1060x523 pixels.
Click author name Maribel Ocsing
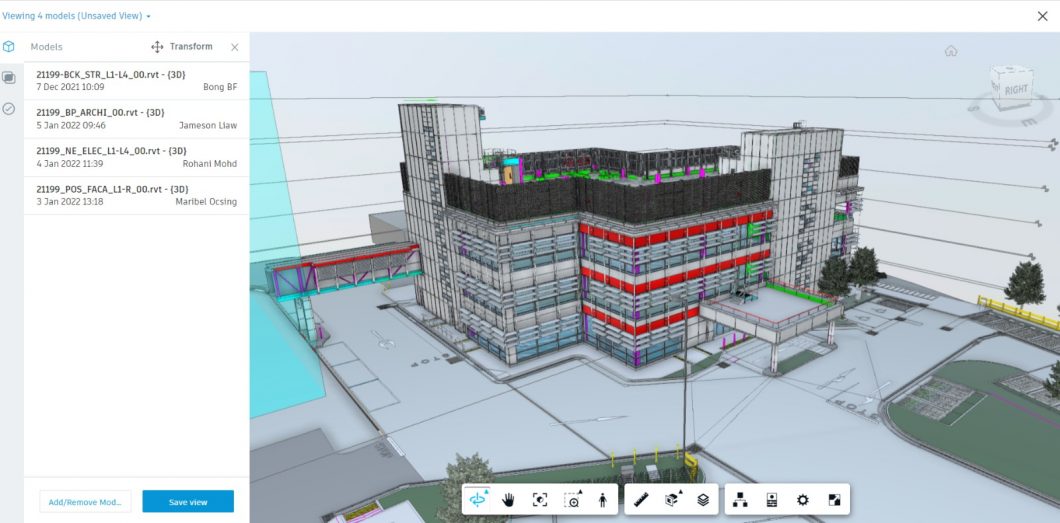point(206,201)
